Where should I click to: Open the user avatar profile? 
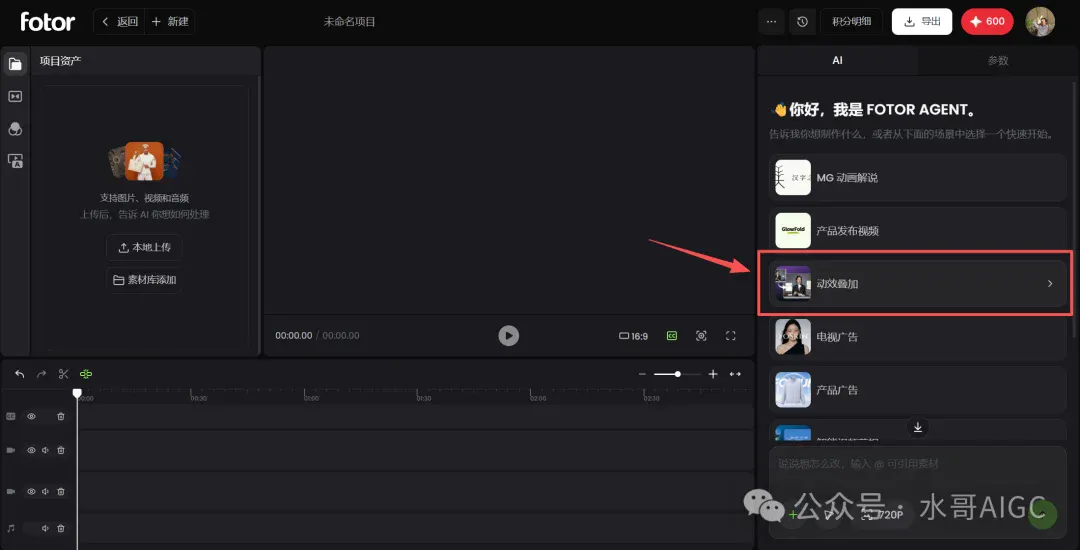pyautogui.click(x=1039, y=21)
